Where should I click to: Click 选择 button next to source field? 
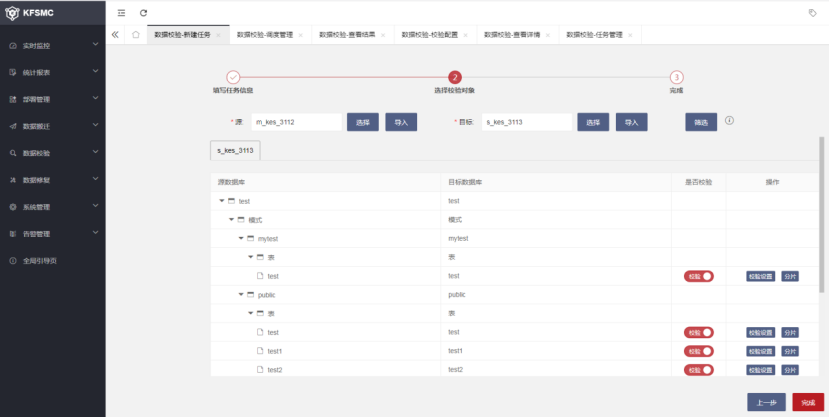pos(363,122)
